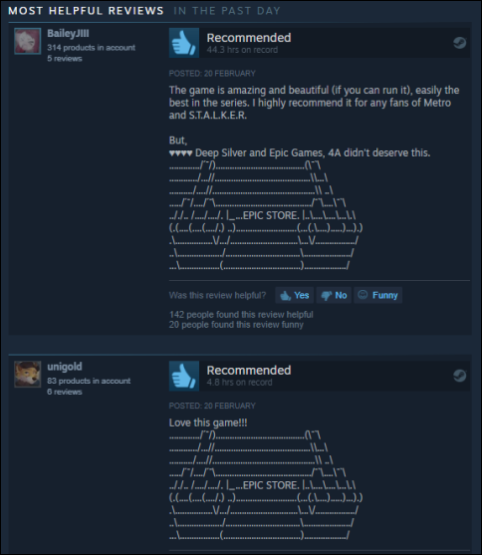482x555 pixels.
Task: View unigold's 83 products in account
Action: click(89, 381)
